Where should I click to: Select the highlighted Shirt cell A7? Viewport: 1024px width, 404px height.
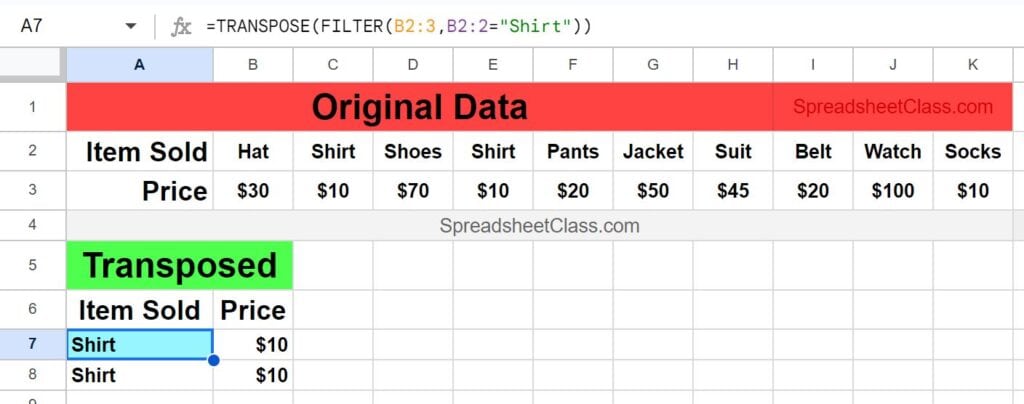pos(140,344)
